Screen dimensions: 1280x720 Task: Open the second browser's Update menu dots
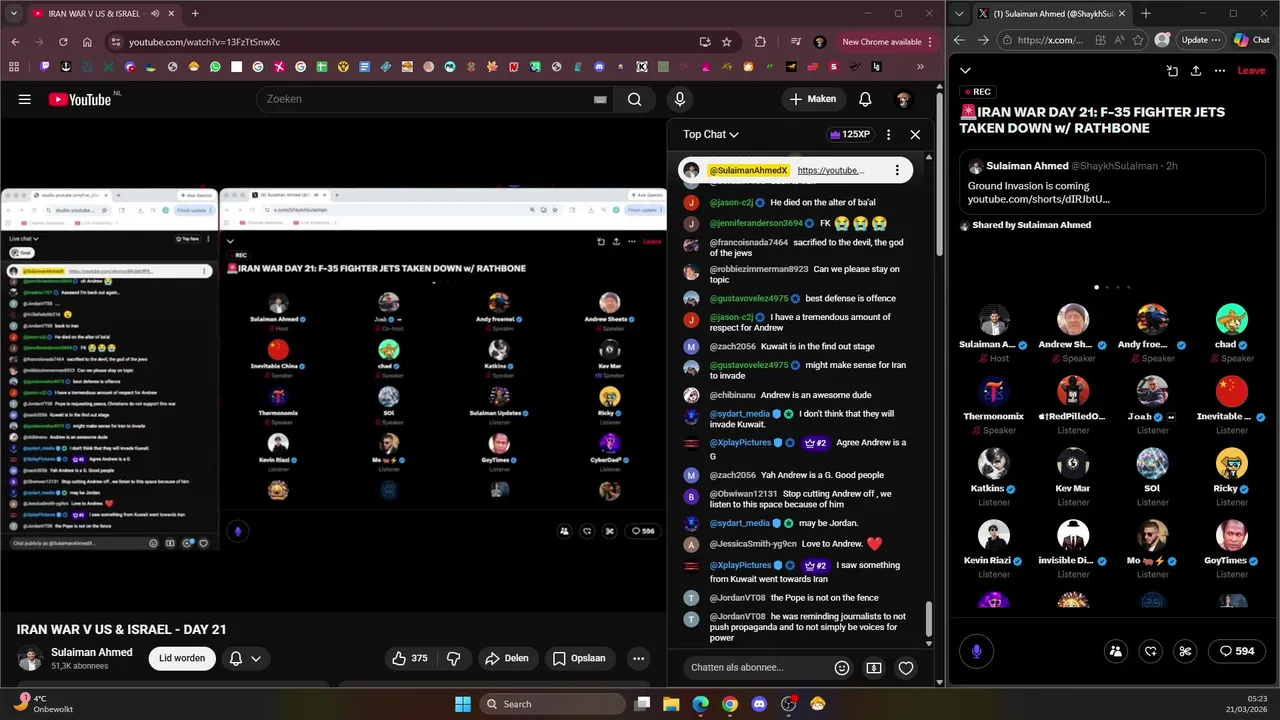pos(1216,40)
